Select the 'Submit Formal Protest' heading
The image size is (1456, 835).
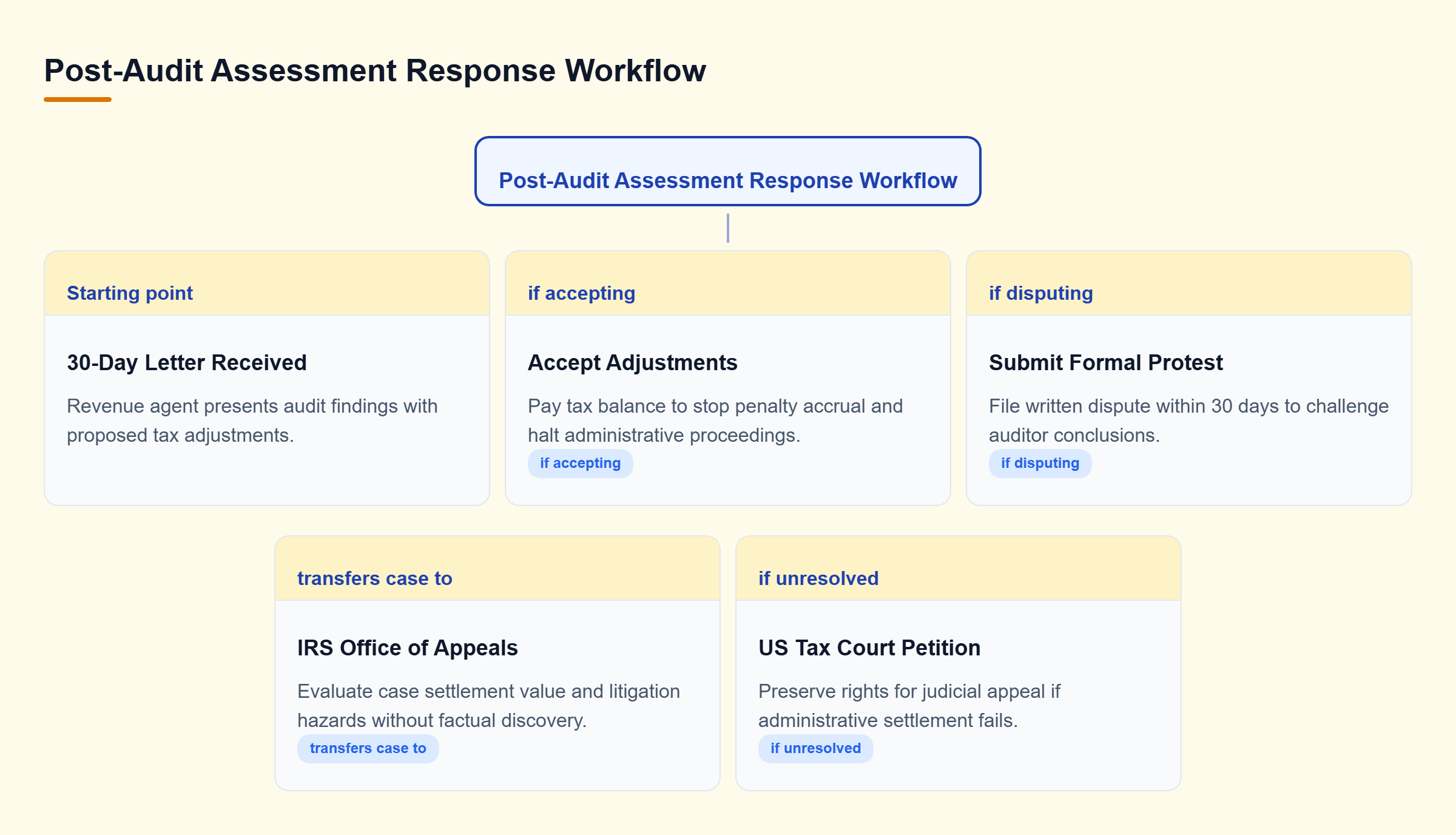[x=1106, y=362]
